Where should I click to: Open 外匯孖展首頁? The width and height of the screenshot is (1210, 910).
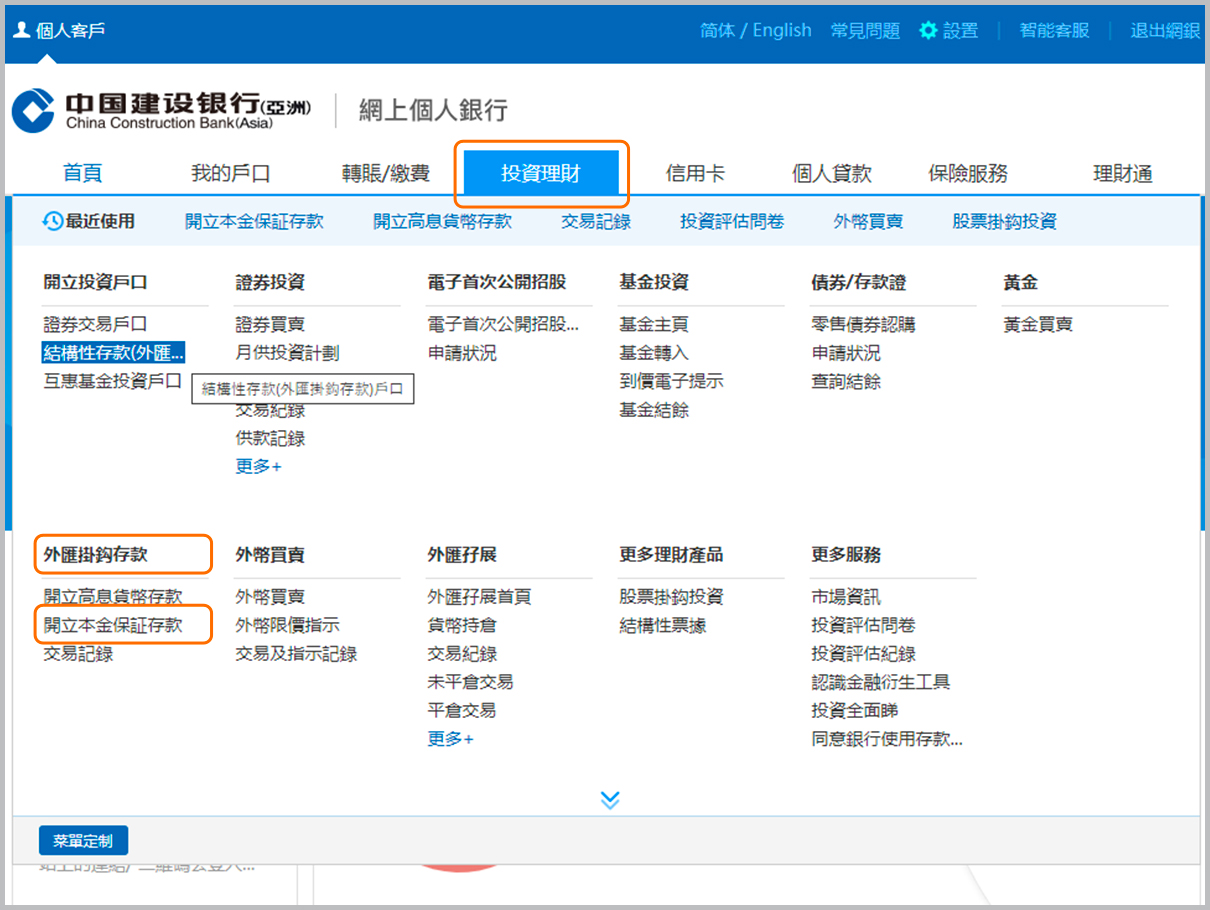[479, 597]
